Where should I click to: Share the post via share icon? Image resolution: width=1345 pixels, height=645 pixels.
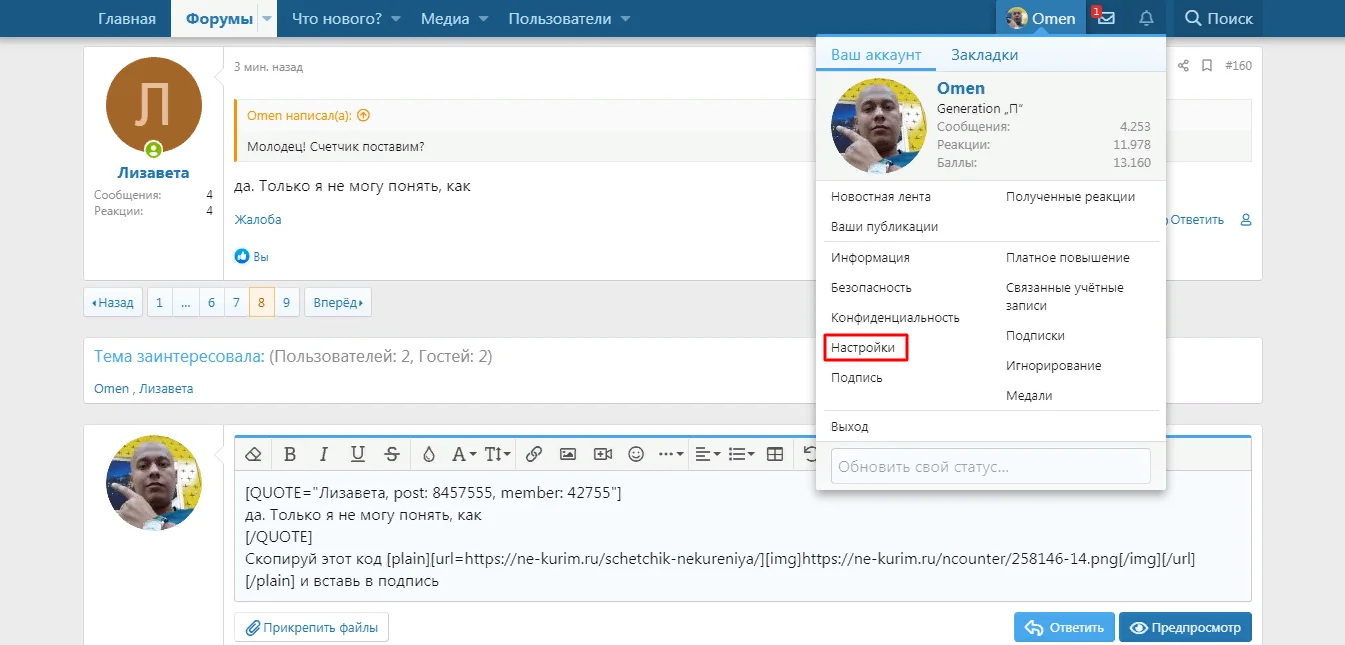1183,66
